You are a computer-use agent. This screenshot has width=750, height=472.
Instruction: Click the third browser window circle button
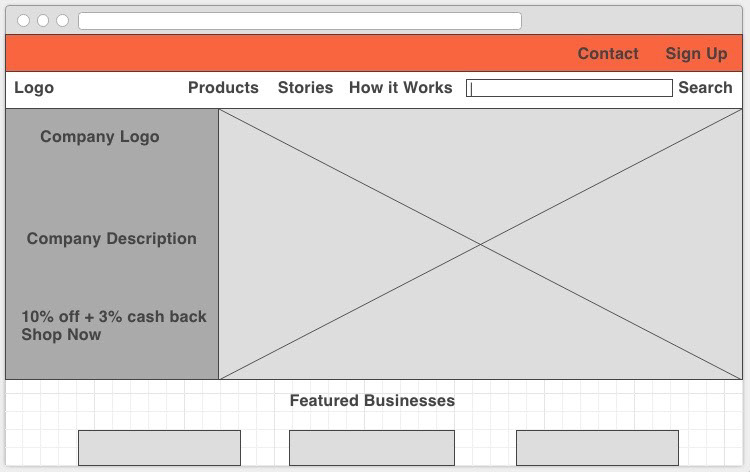point(63,21)
